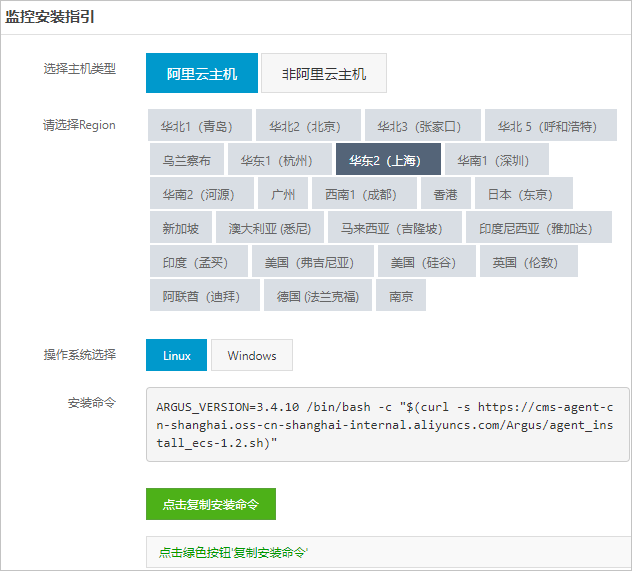Screen dimensions: 632x571
Task: Click the 监控安装指引 title
Action: [x=50, y=17]
